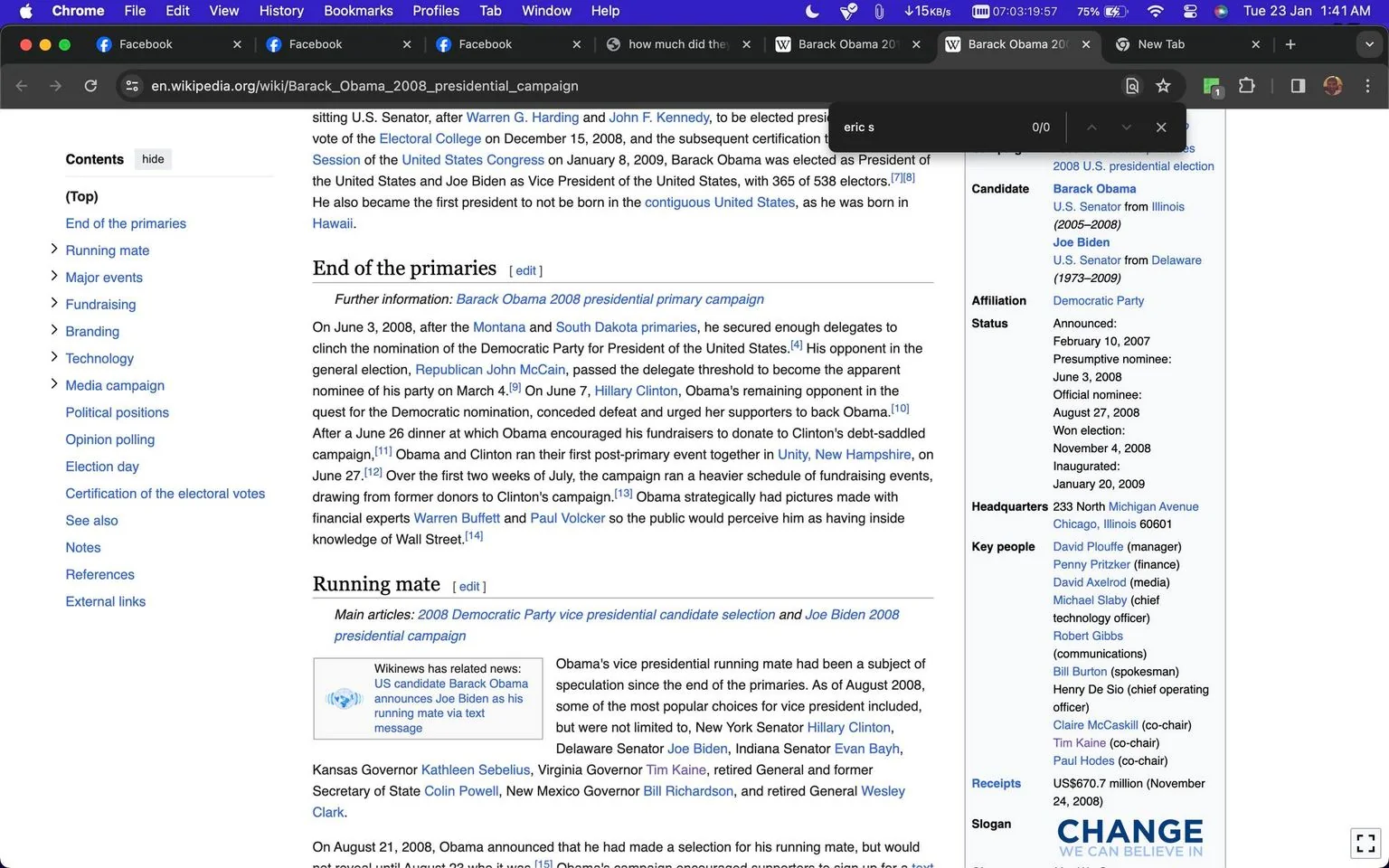Viewport: 1389px width, 868px height.
Task: Open Wi-Fi status menu
Action: point(1155,11)
